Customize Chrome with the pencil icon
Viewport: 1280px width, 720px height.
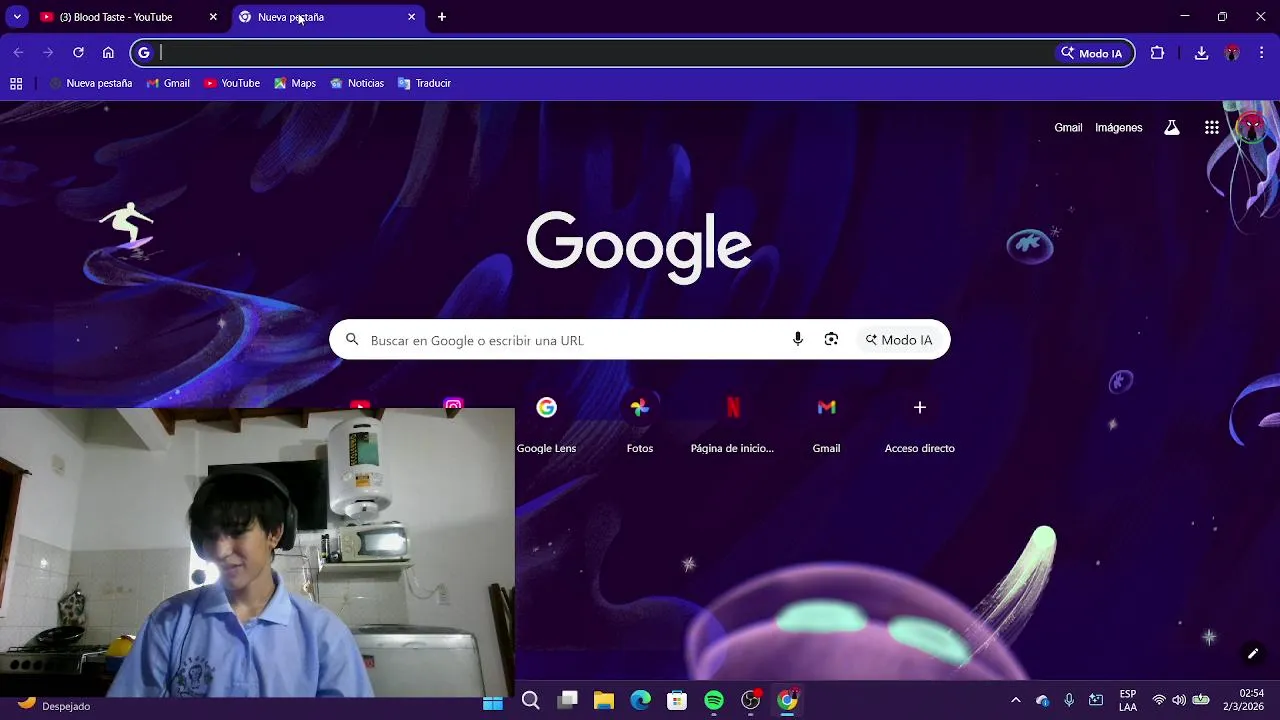[1253, 654]
